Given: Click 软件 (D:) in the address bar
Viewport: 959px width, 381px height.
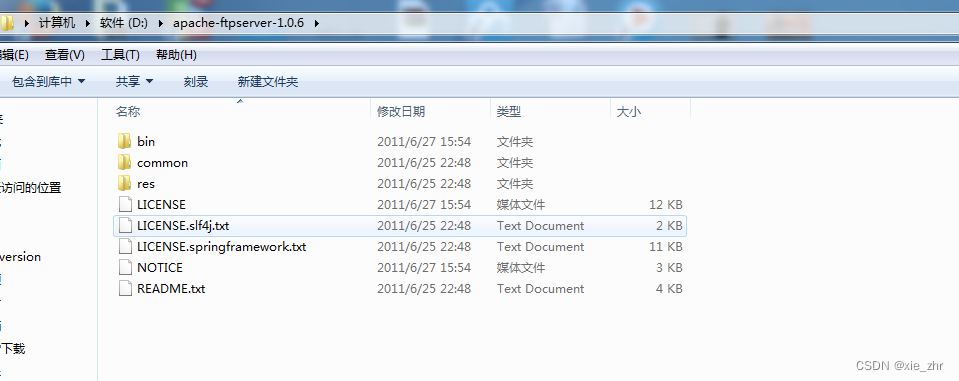Looking at the screenshot, I should [x=124, y=23].
